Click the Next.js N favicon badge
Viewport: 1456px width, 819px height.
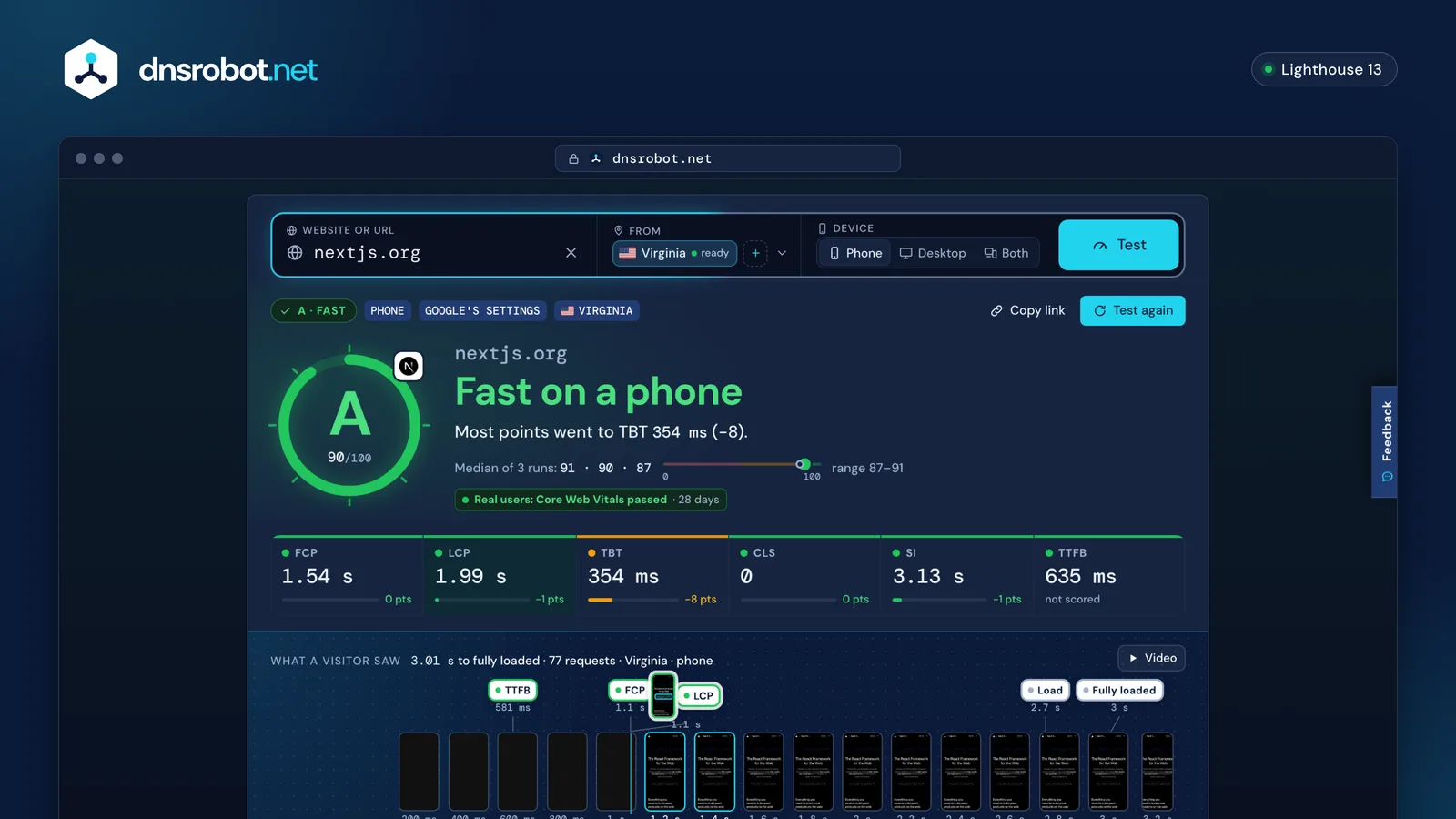tap(409, 366)
